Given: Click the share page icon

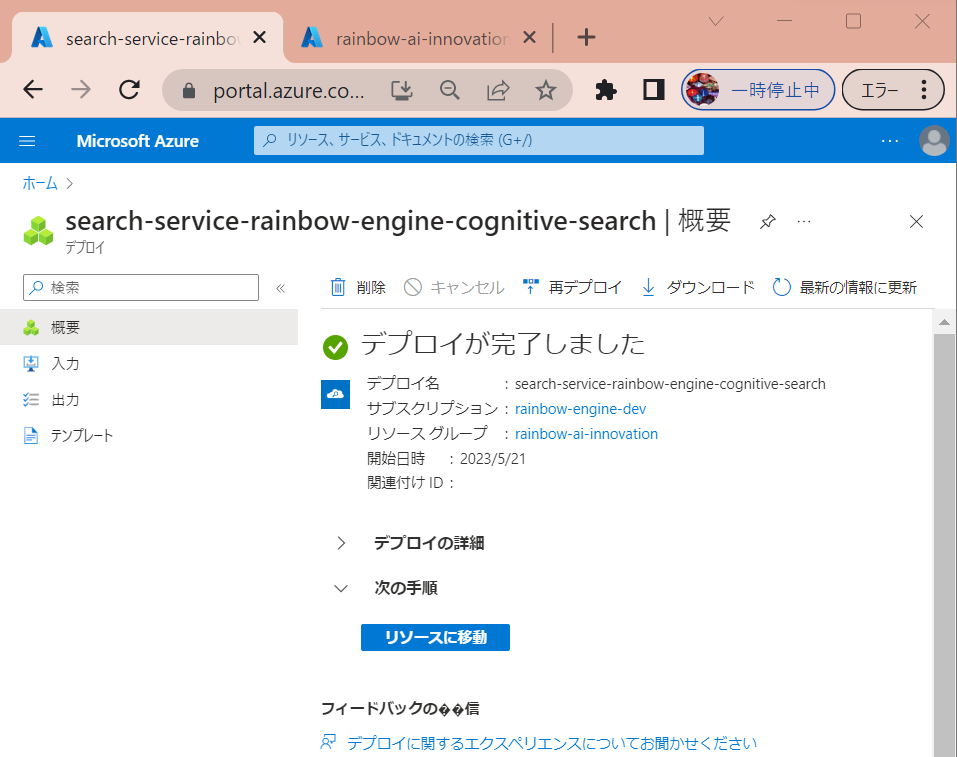Looking at the screenshot, I should [x=498, y=91].
